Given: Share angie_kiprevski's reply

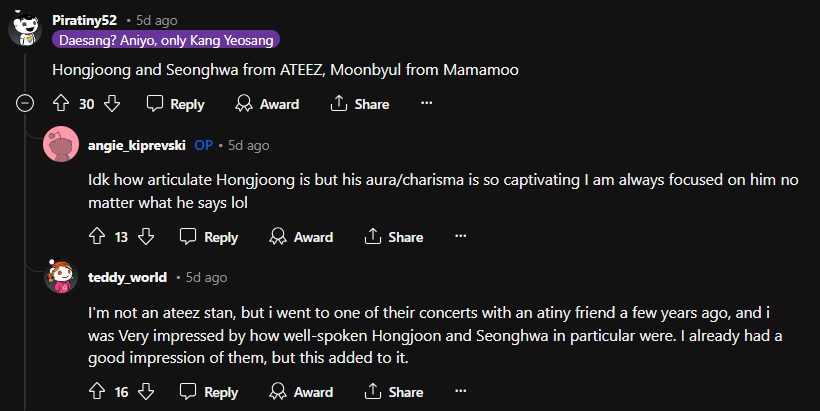Looking at the screenshot, I should 394,237.
